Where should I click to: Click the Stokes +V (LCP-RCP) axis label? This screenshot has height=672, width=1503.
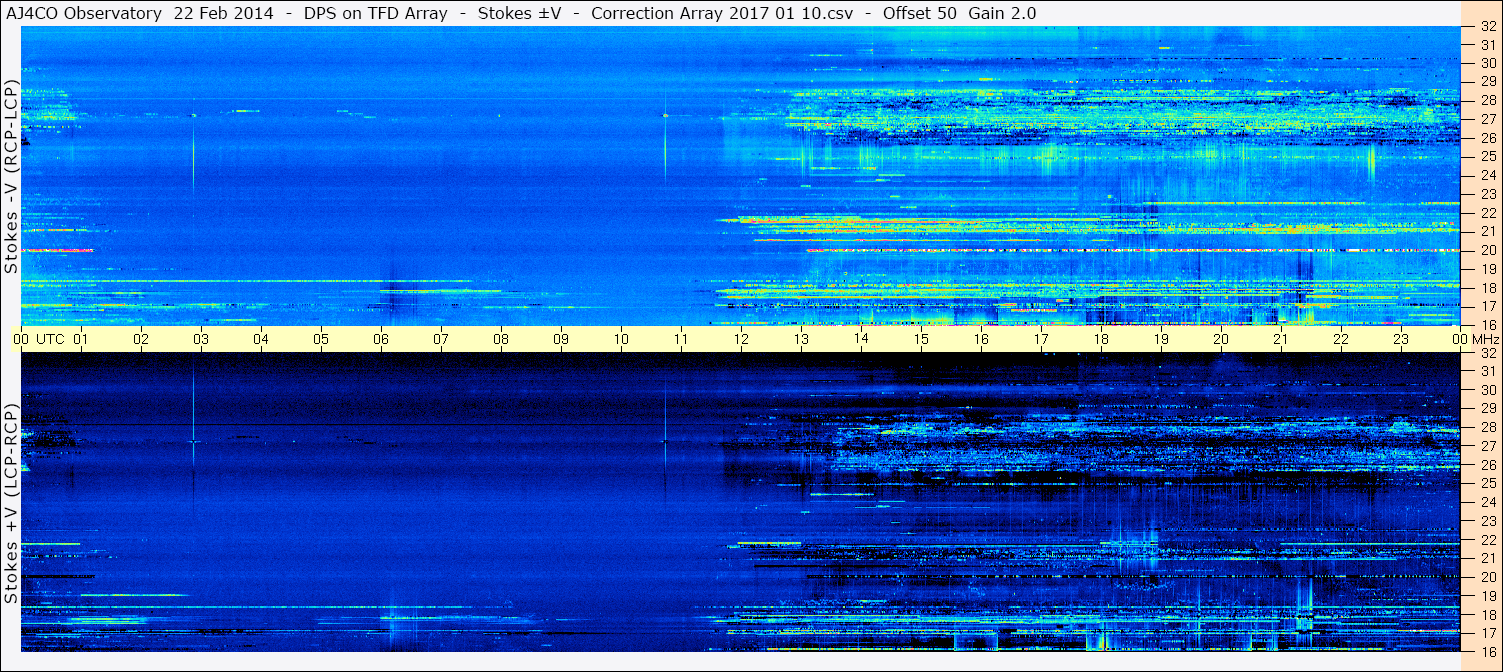(12, 503)
